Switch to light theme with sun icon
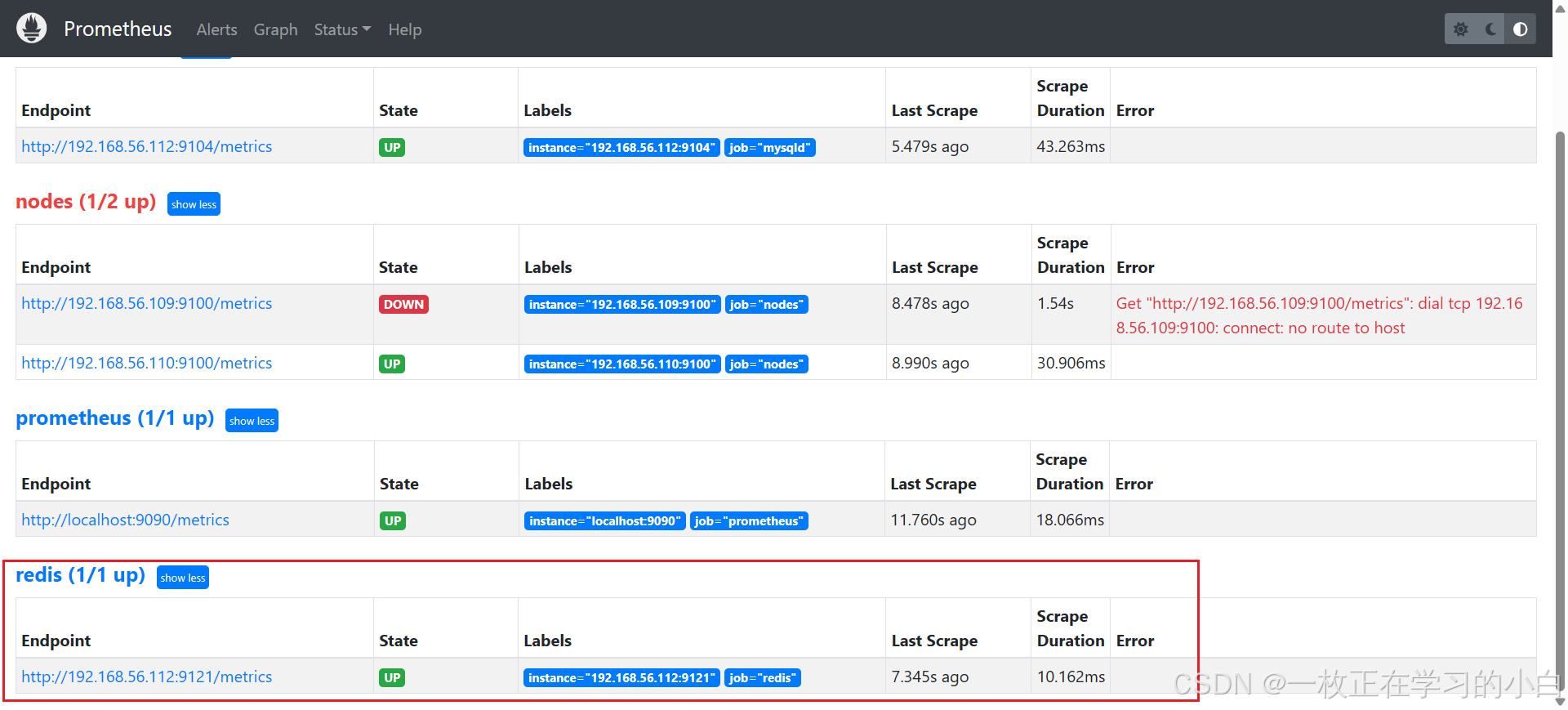The image size is (1568, 710). coord(1460,29)
